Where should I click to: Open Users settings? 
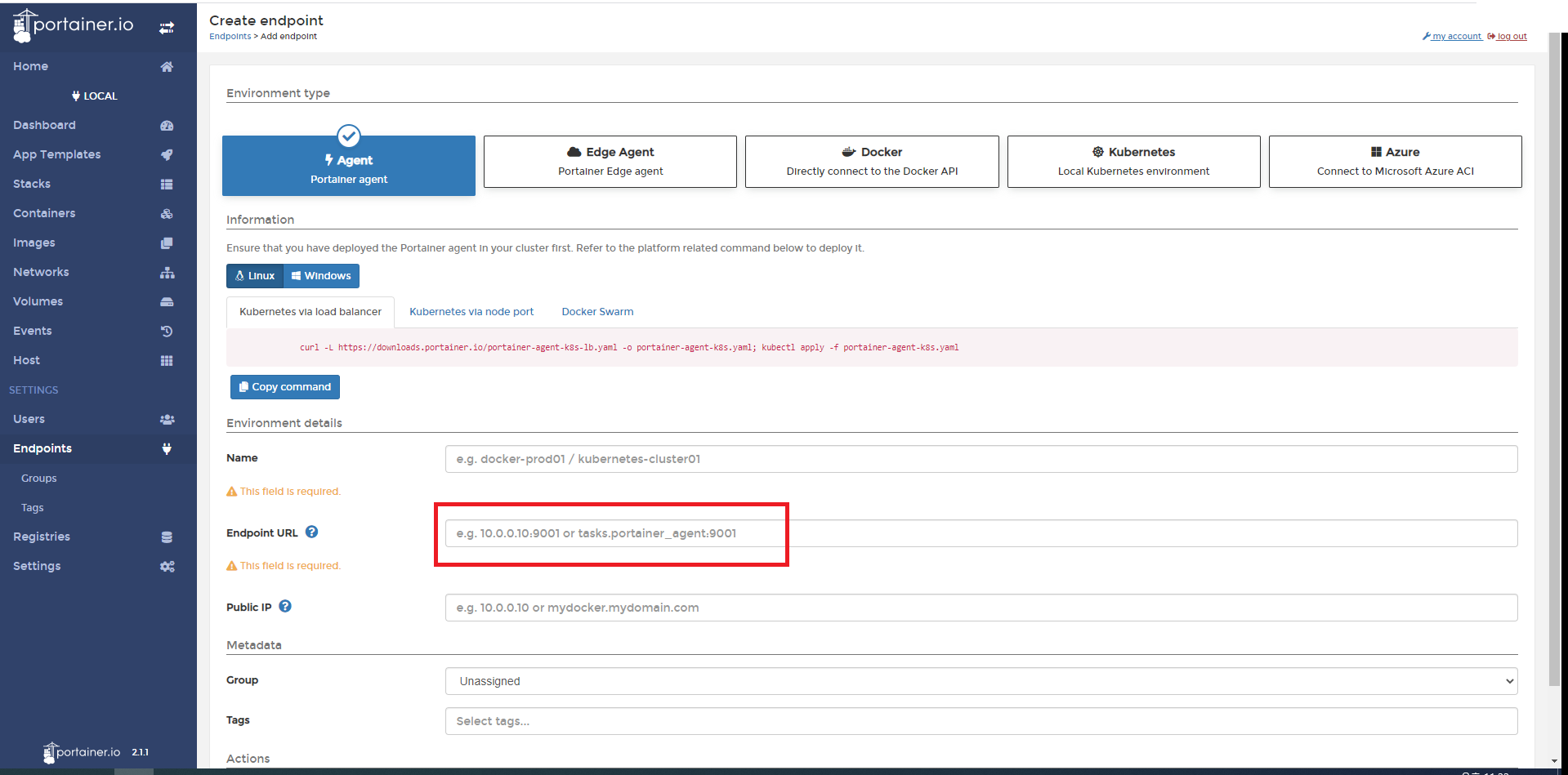pyautogui.click(x=98, y=420)
